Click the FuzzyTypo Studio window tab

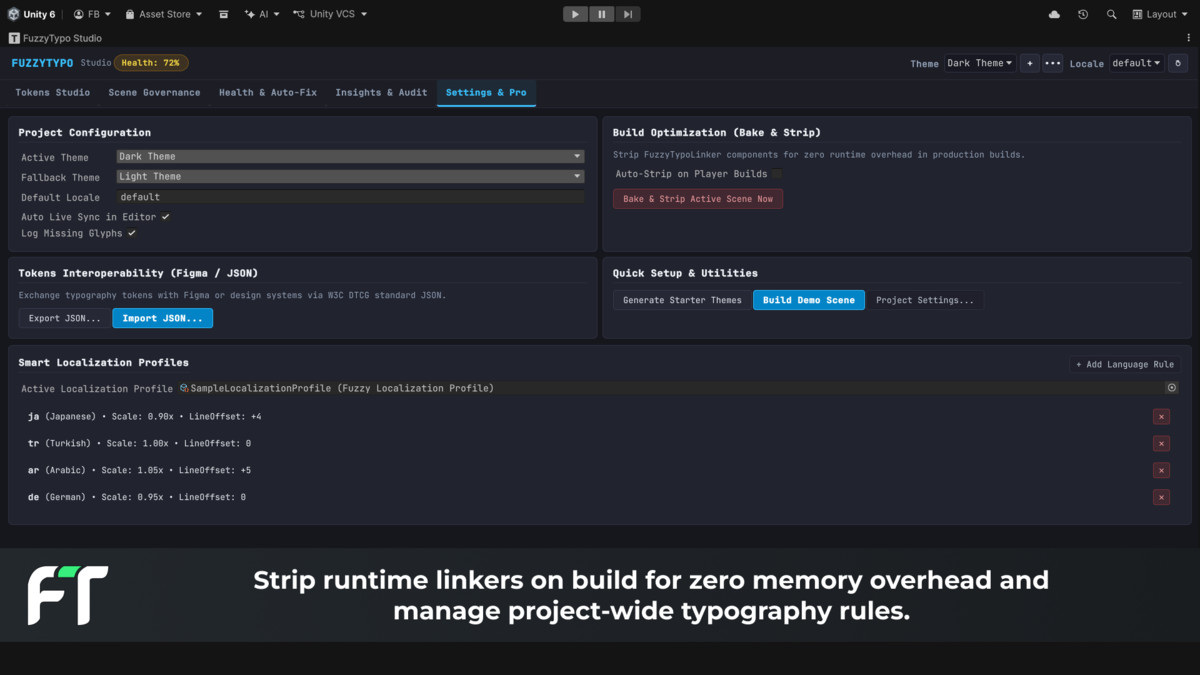pos(56,38)
